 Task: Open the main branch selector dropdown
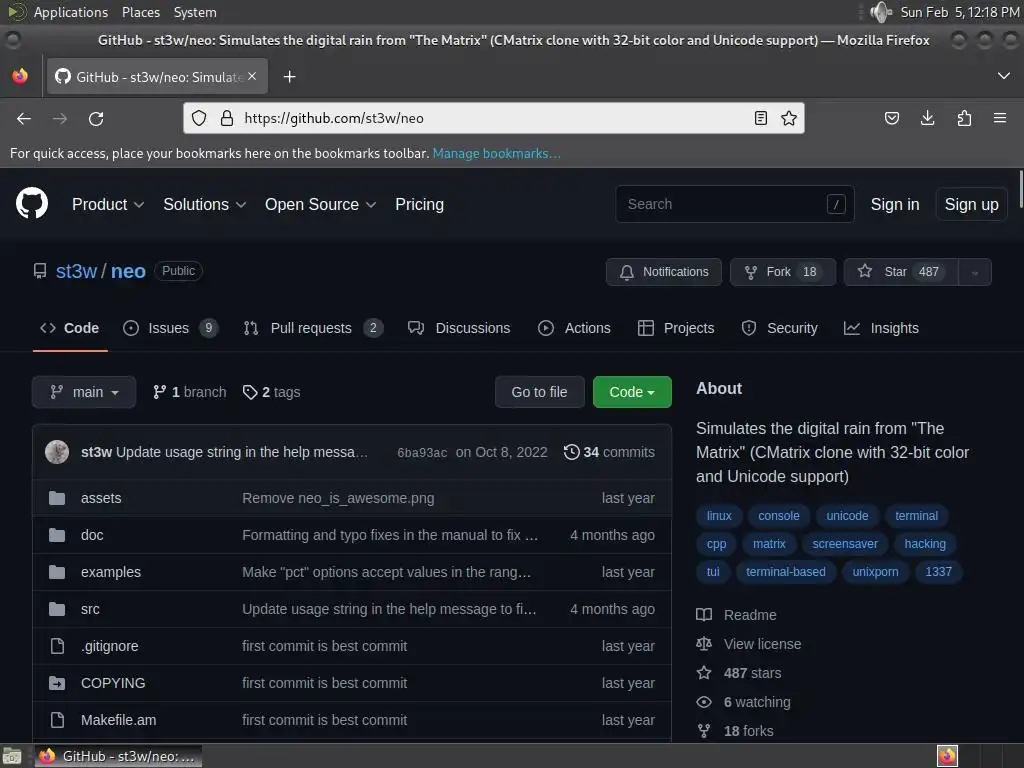pyautogui.click(x=84, y=392)
